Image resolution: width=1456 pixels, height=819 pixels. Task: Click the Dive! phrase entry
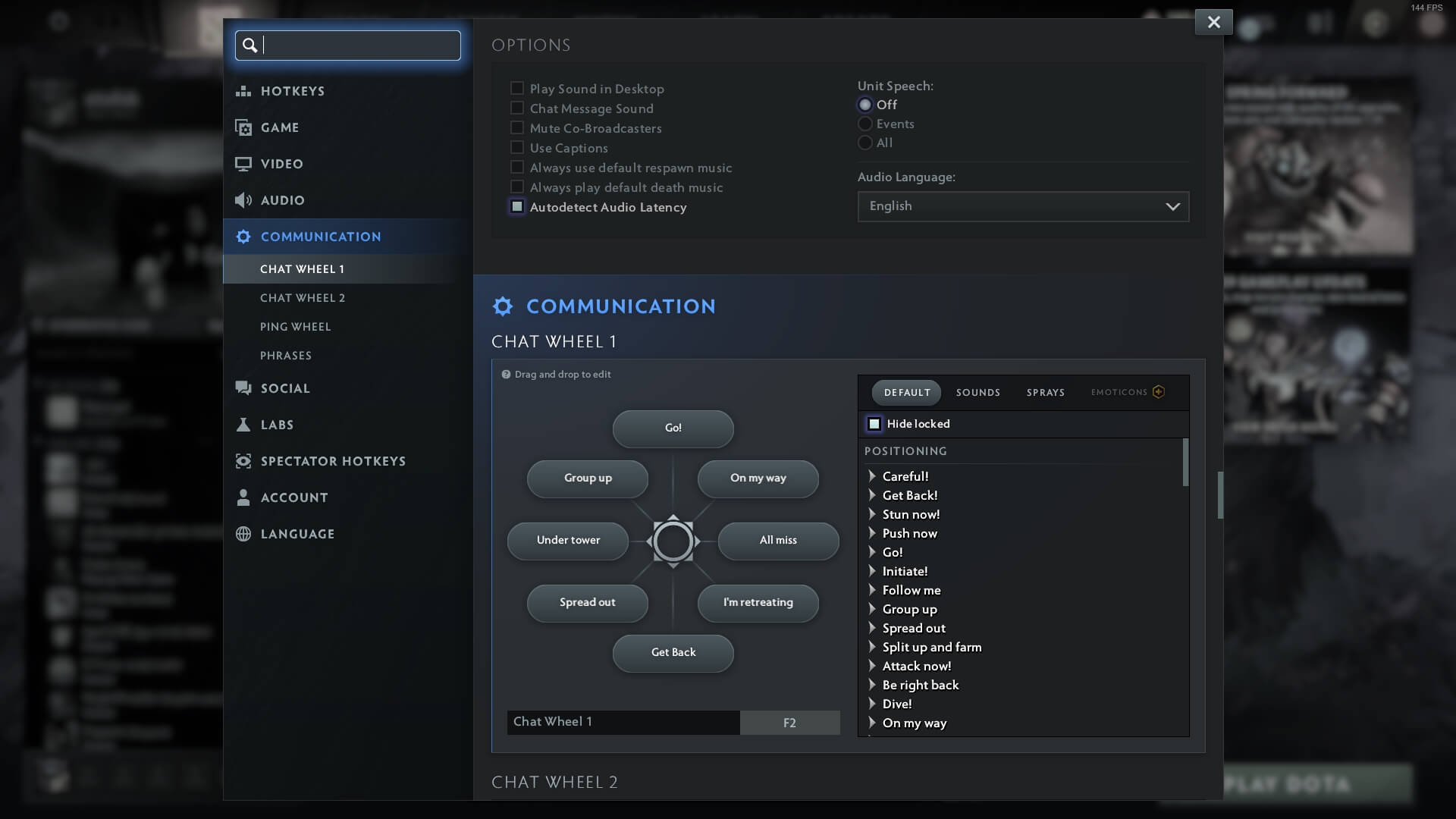[x=897, y=704]
